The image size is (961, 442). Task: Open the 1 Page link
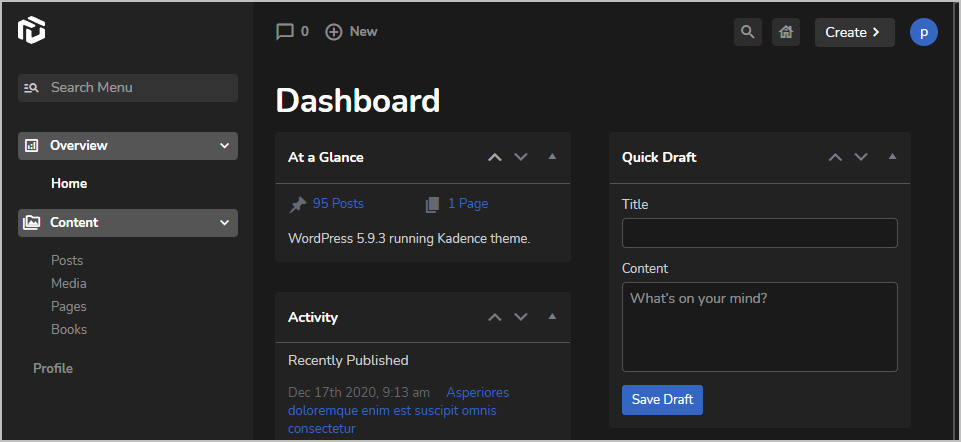(468, 204)
